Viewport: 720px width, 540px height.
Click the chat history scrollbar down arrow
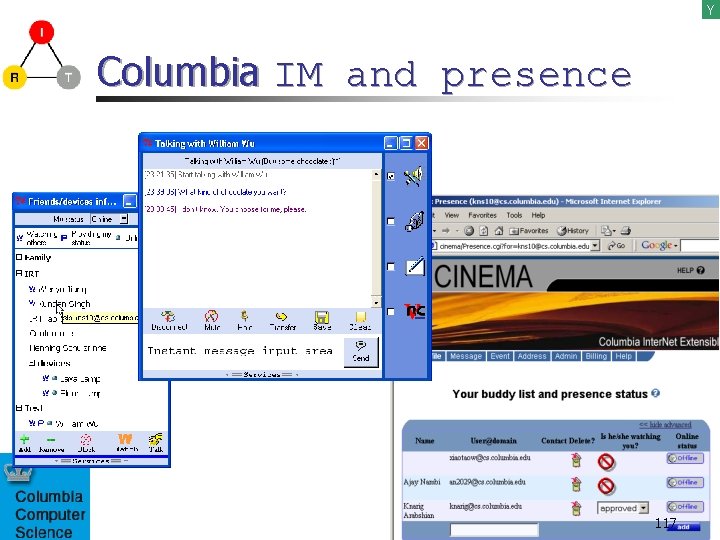coord(377,303)
